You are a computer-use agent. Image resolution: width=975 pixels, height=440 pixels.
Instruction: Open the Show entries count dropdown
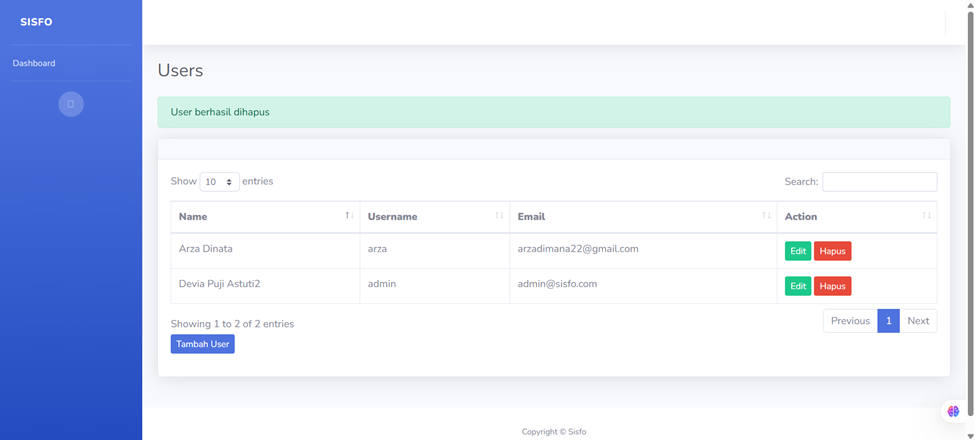coord(219,182)
